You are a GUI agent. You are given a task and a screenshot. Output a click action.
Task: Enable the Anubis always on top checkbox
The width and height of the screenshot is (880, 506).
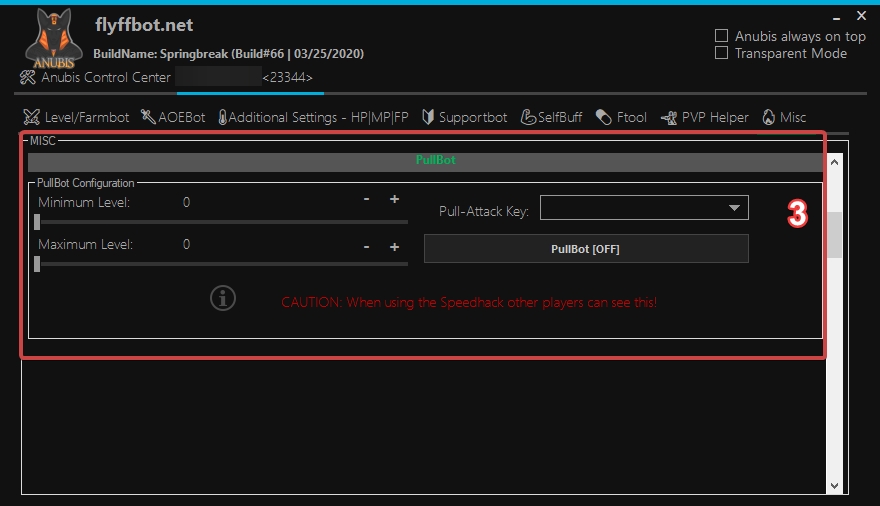[721, 36]
